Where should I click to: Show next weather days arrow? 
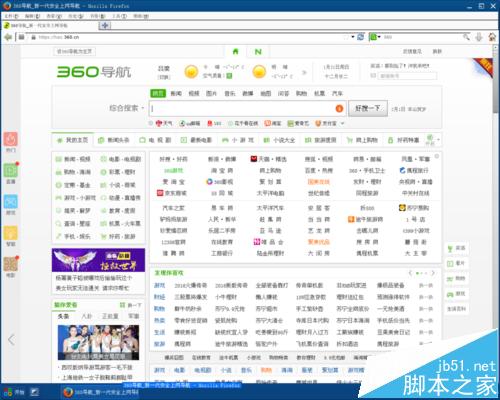(x=304, y=72)
